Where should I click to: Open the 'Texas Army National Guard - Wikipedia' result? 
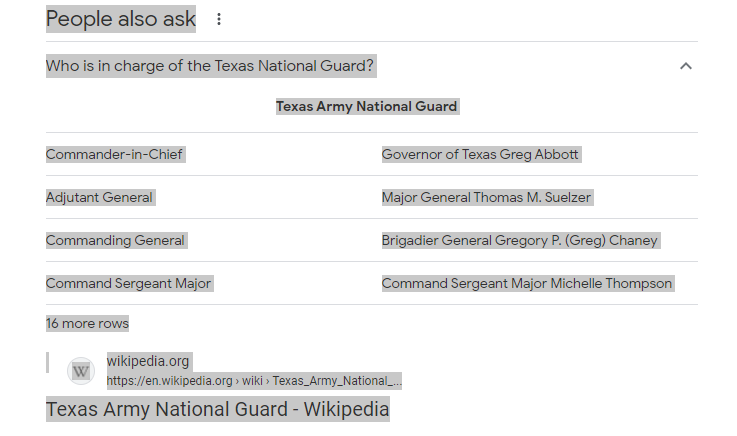click(x=217, y=409)
